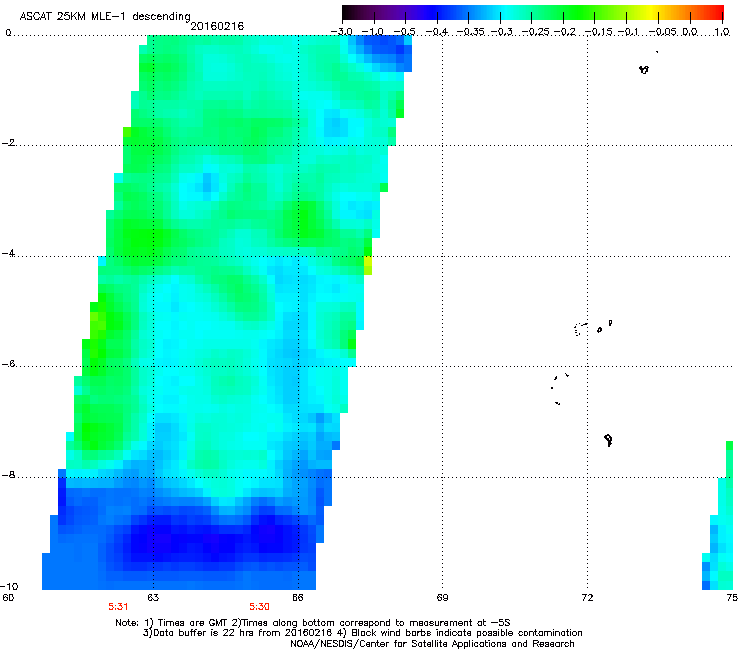
Task: Click the latitude axis label -8
Action: 8,474
